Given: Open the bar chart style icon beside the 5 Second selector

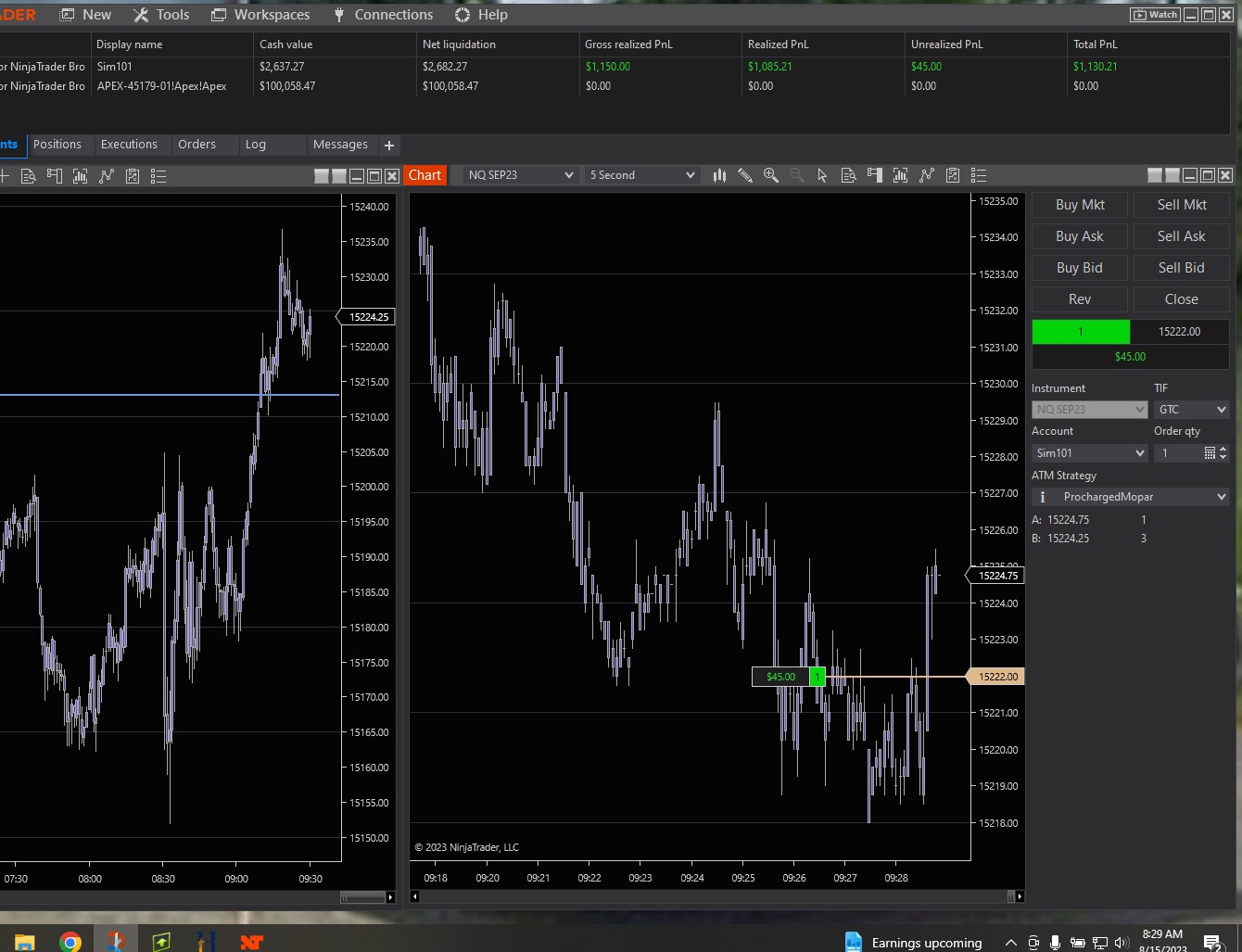Looking at the screenshot, I should (x=719, y=175).
